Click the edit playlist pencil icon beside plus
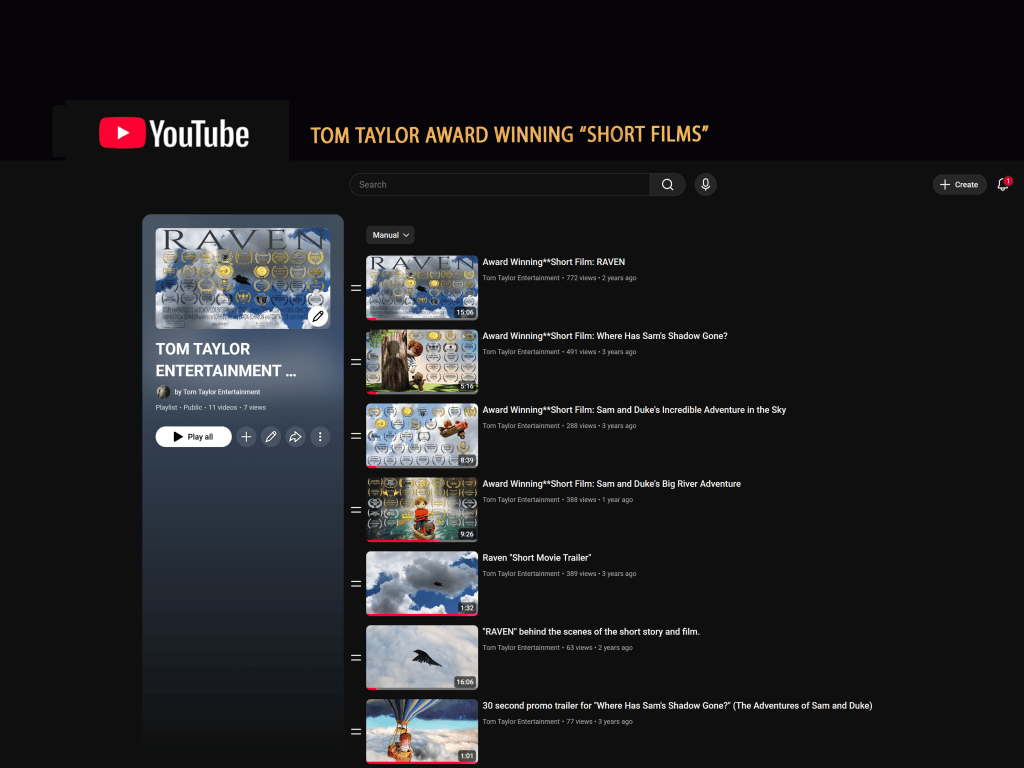The width and height of the screenshot is (1024, 768). pyautogui.click(x=271, y=437)
